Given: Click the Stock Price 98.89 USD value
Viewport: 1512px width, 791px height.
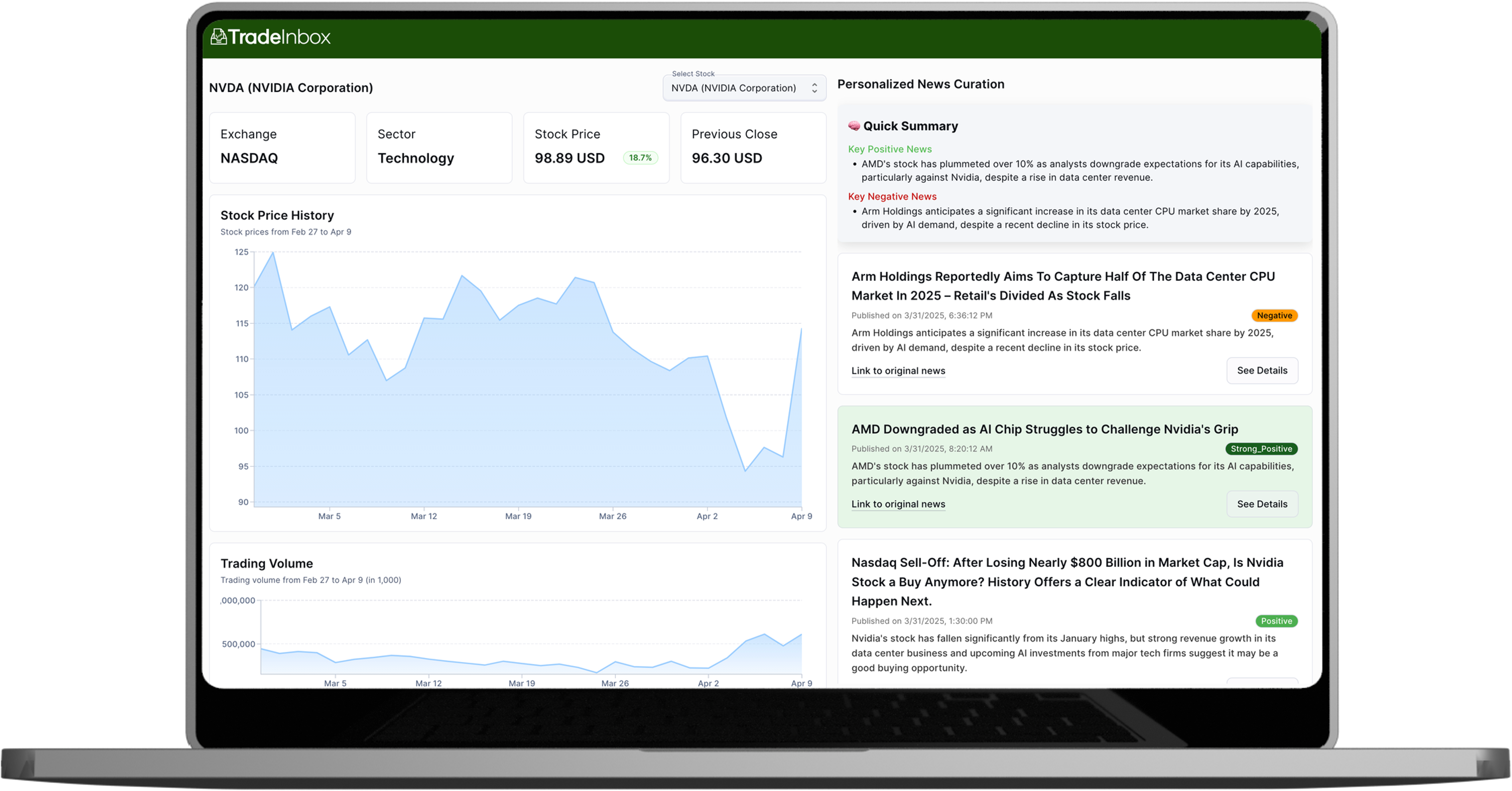Looking at the screenshot, I should coord(569,158).
